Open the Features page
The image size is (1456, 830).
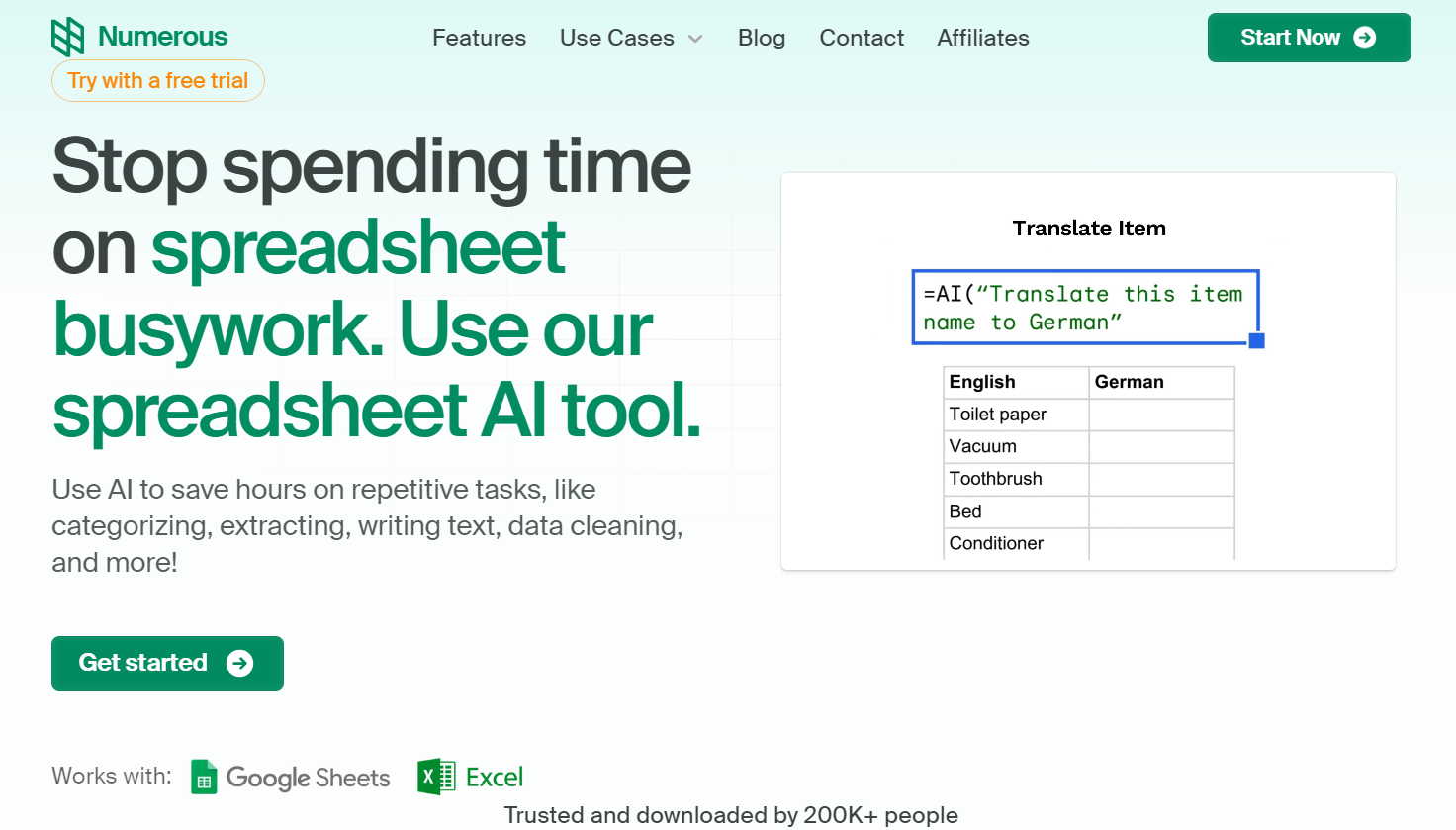[x=479, y=38]
